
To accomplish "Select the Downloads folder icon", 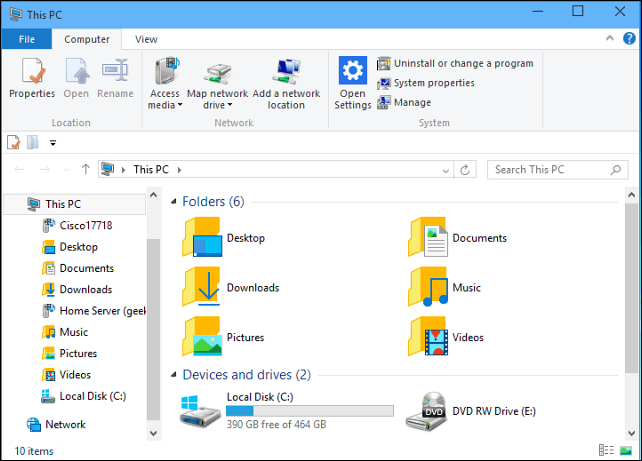I will pos(202,287).
